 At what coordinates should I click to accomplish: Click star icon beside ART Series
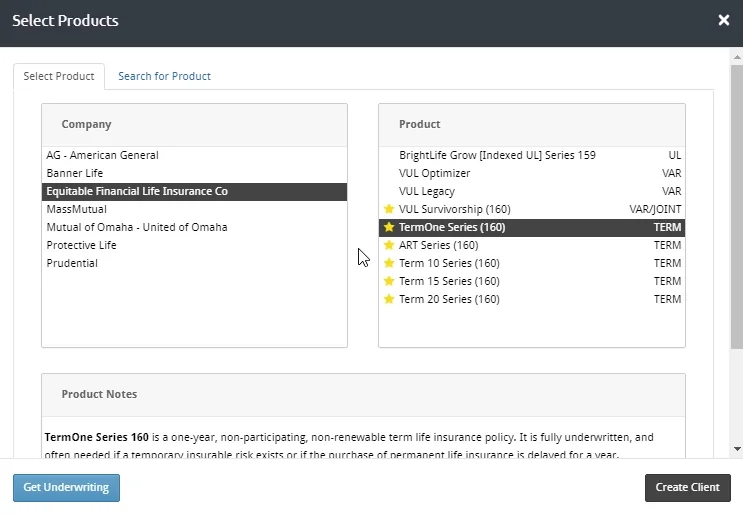coord(389,245)
